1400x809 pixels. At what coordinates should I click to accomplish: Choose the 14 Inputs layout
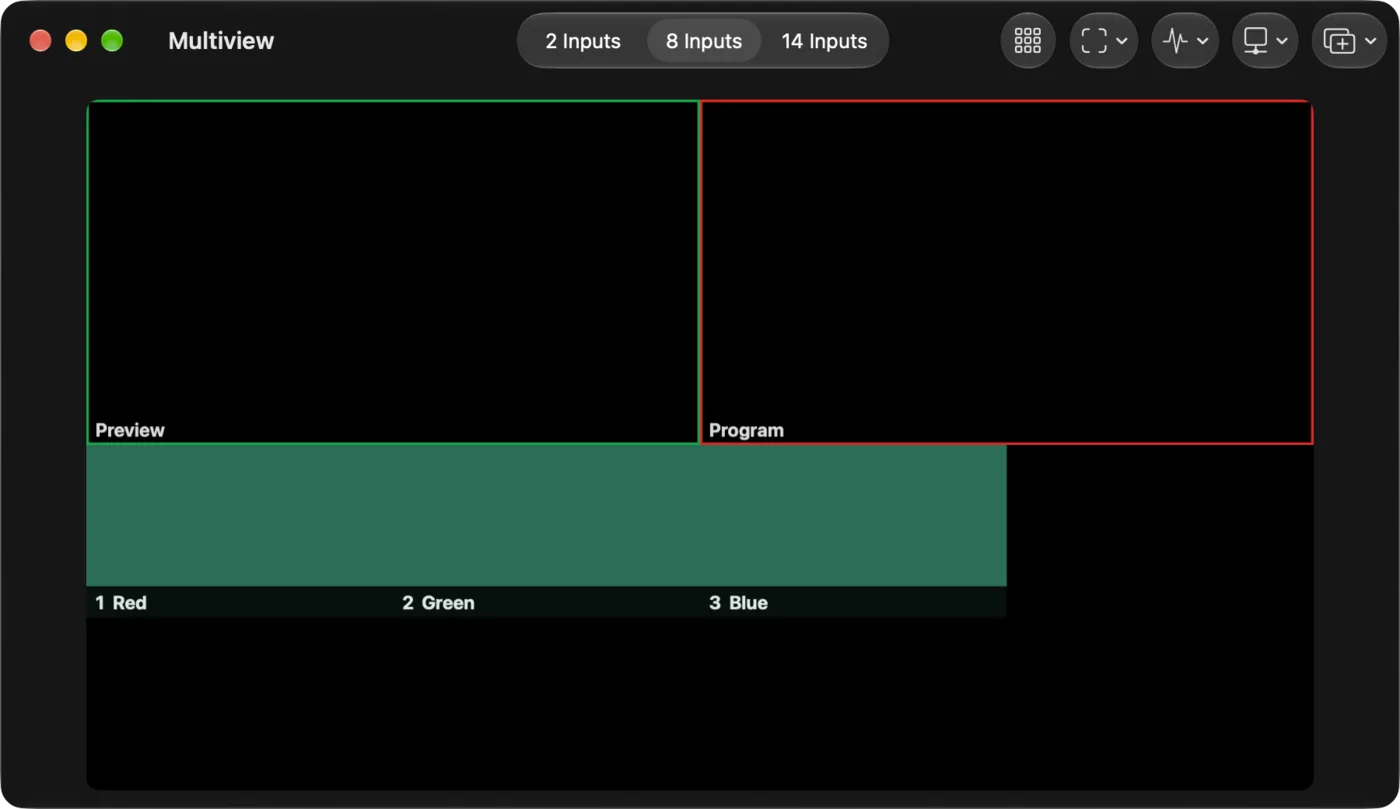[824, 41]
